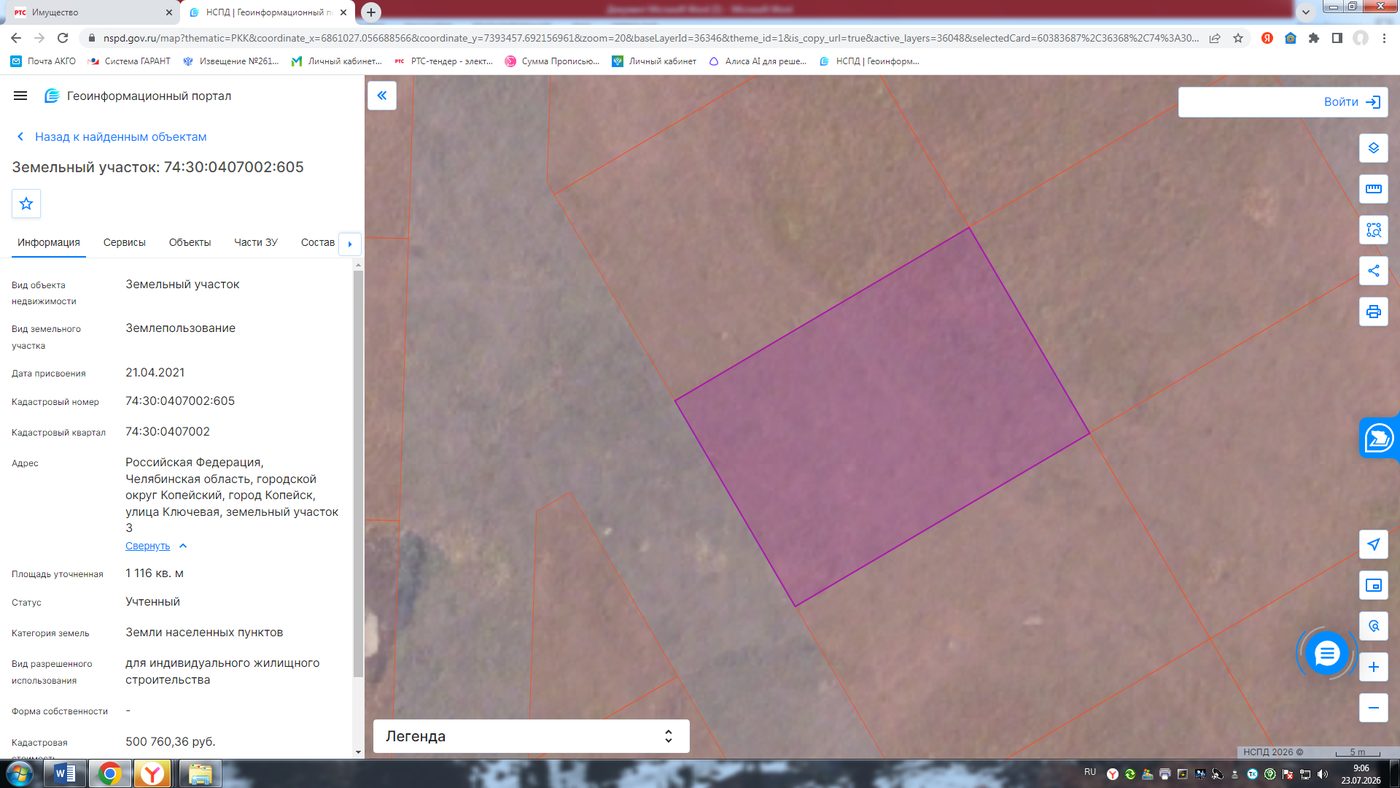
Task: Collapse the side panel with the double chevron
Action: [x=382, y=96]
